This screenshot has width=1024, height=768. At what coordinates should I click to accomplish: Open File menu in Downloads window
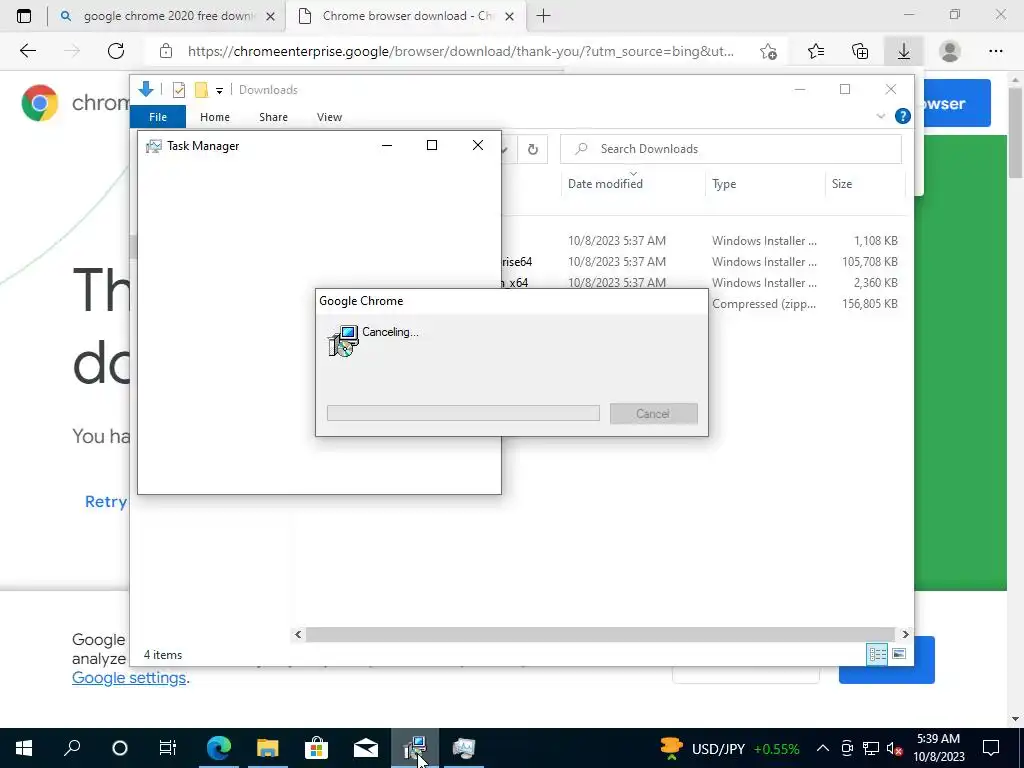(158, 117)
